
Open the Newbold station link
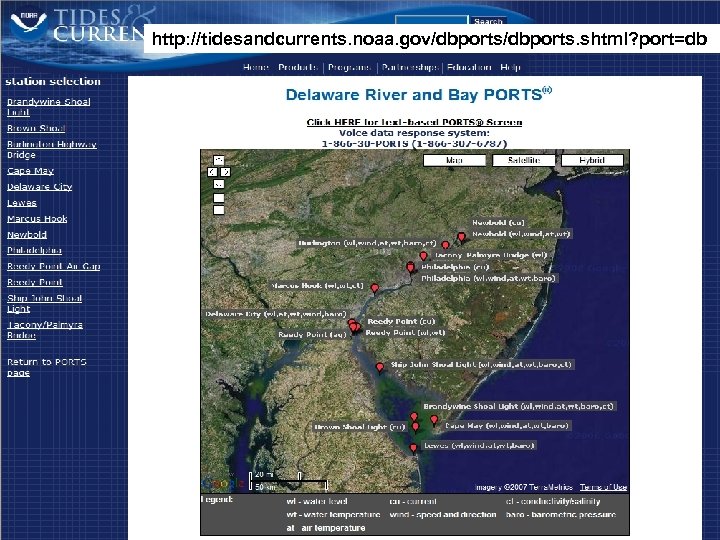27,235
